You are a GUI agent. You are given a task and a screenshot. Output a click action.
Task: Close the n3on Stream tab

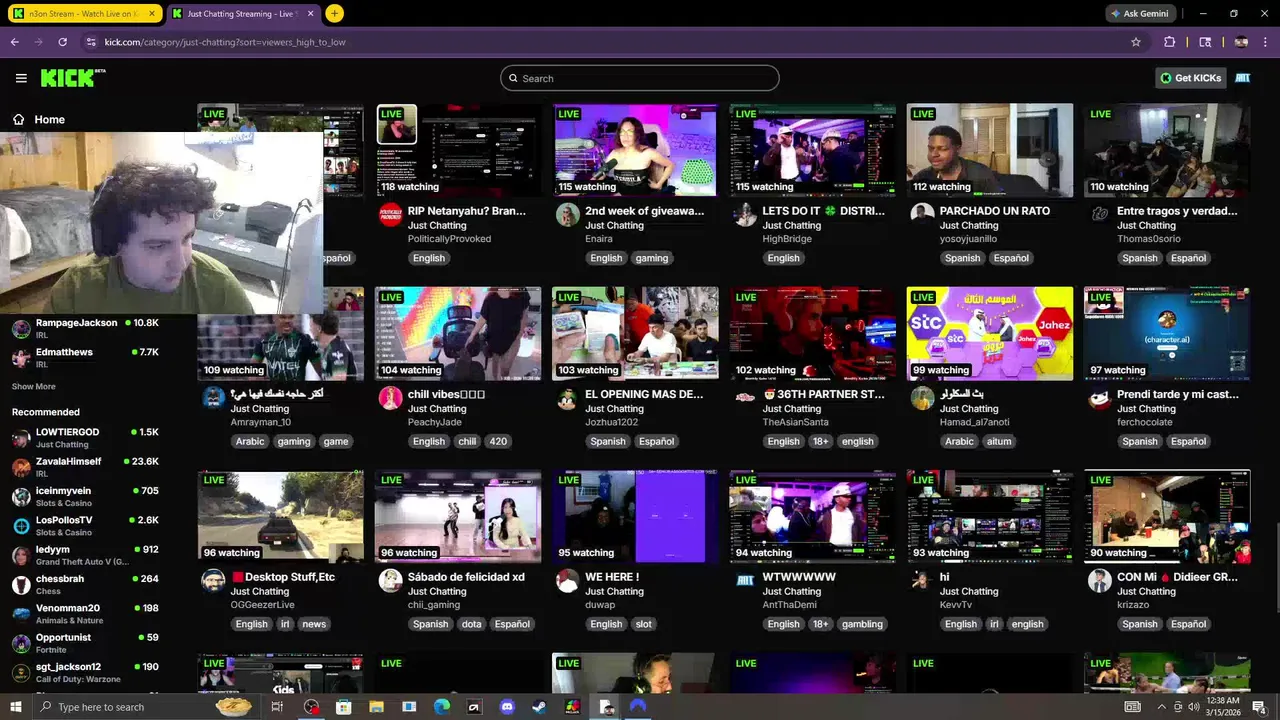coord(152,14)
